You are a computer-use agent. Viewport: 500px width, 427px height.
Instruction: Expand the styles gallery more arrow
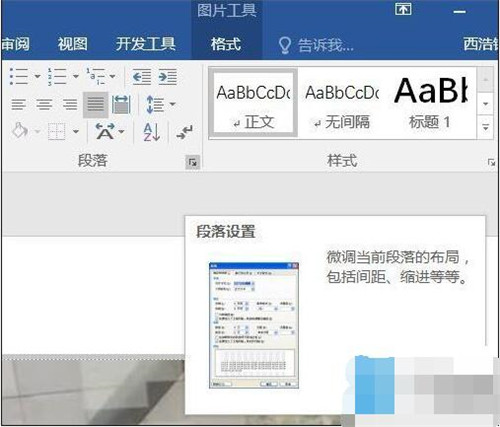(x=486, y=127)
